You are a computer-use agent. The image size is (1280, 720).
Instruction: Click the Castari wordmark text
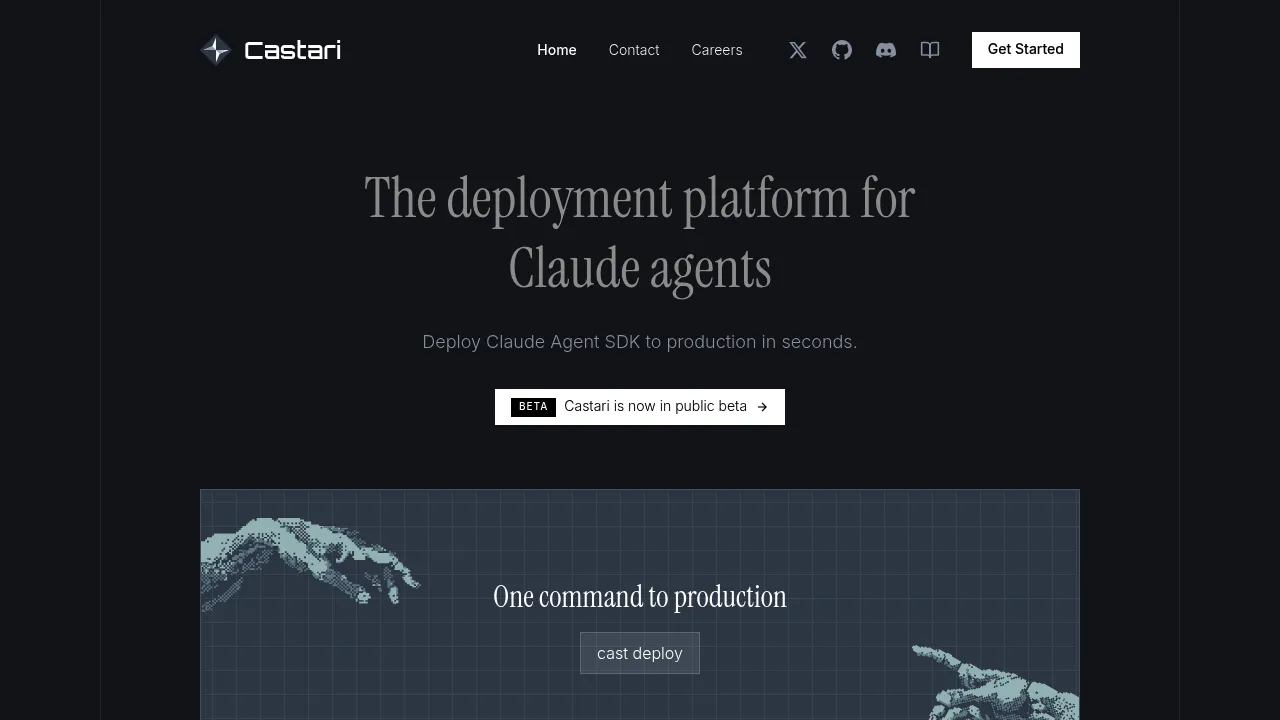[x=292, y=50]
